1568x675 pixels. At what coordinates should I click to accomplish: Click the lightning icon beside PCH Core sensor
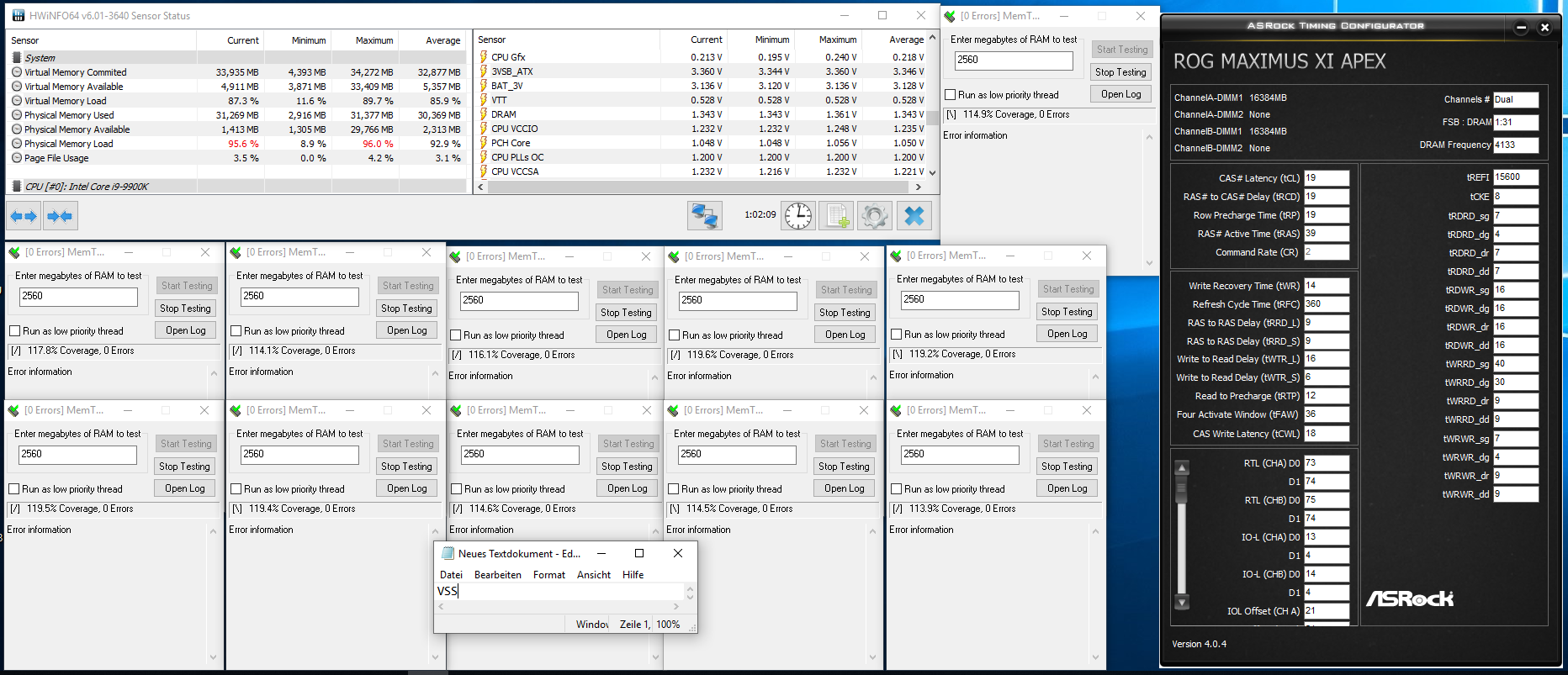484,143
